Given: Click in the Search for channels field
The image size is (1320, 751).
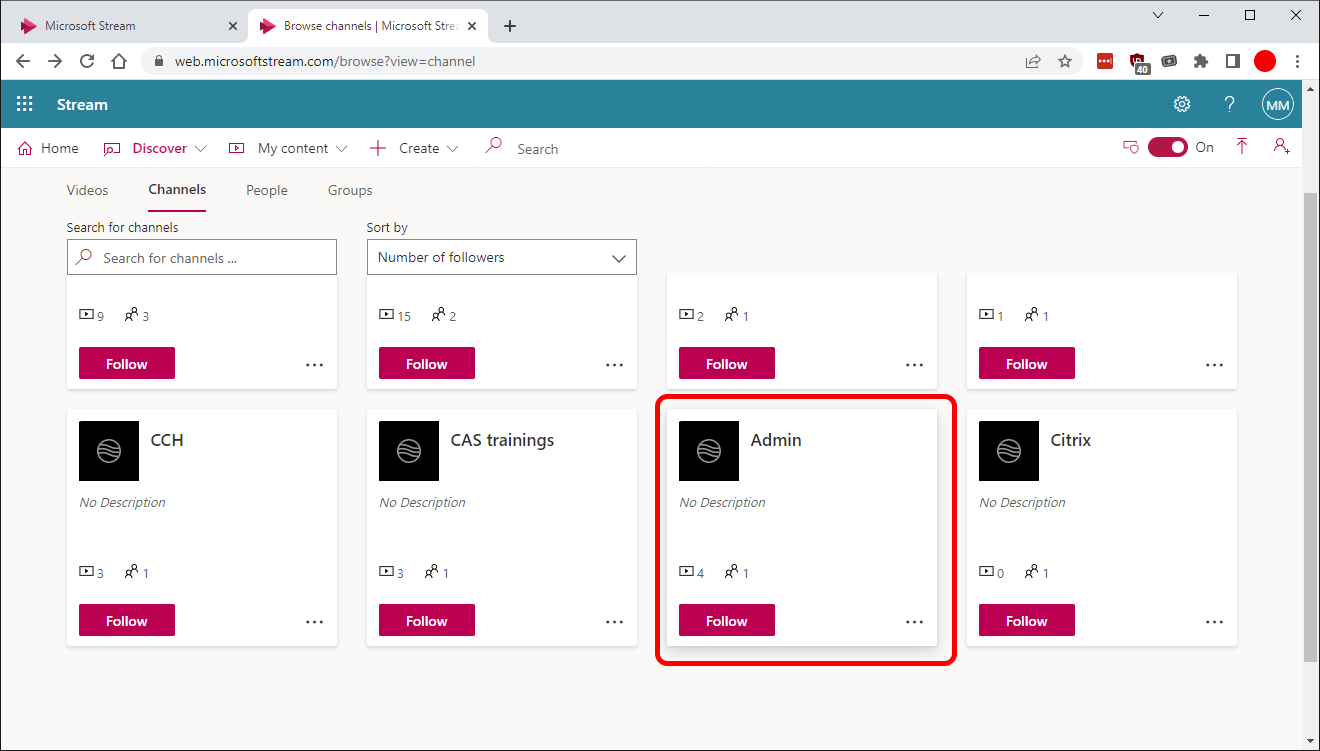Looking at the screenshot, I should [202, 257].
